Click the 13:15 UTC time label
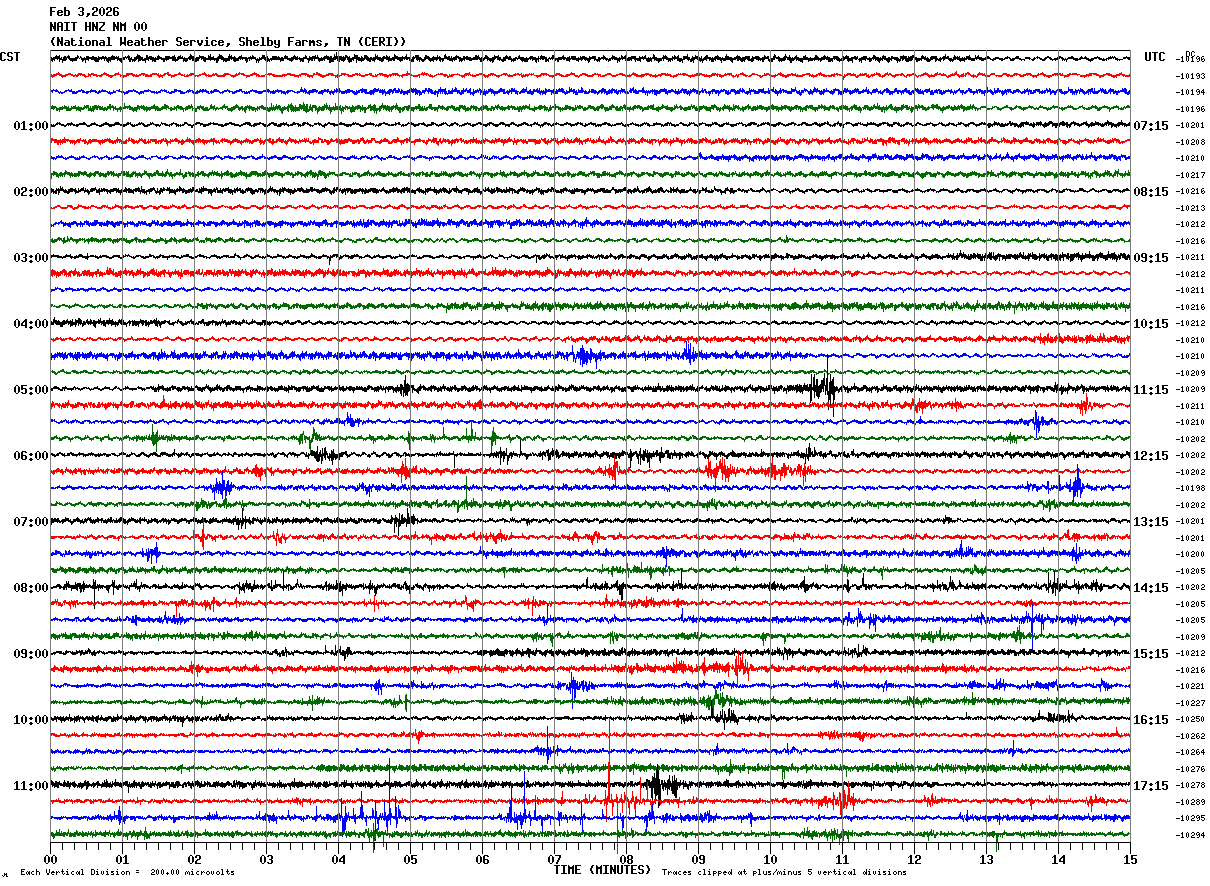This screenshot has height=886, width=1210. (1151, 522)
